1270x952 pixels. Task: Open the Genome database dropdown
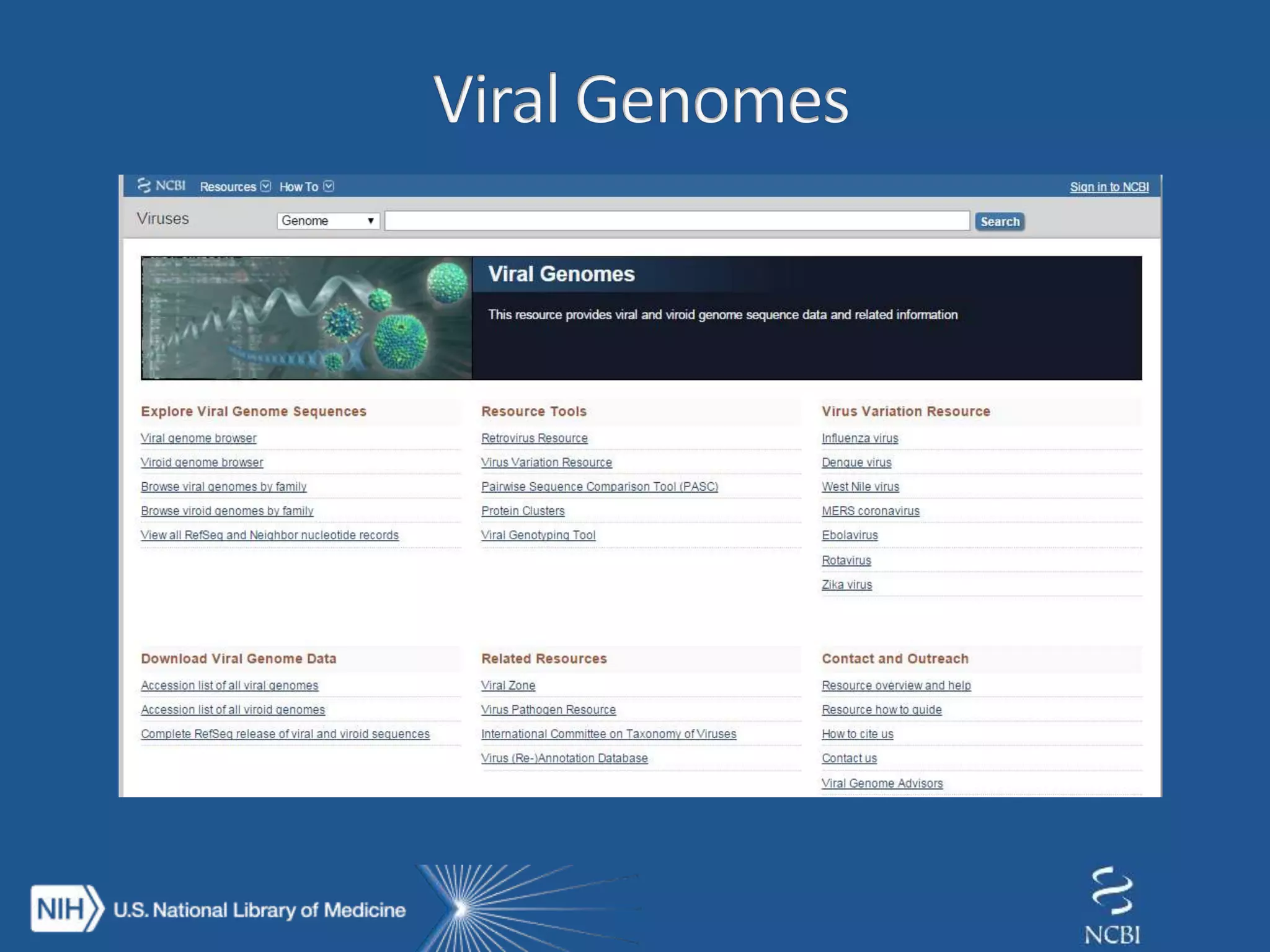(x=328, y=221)
